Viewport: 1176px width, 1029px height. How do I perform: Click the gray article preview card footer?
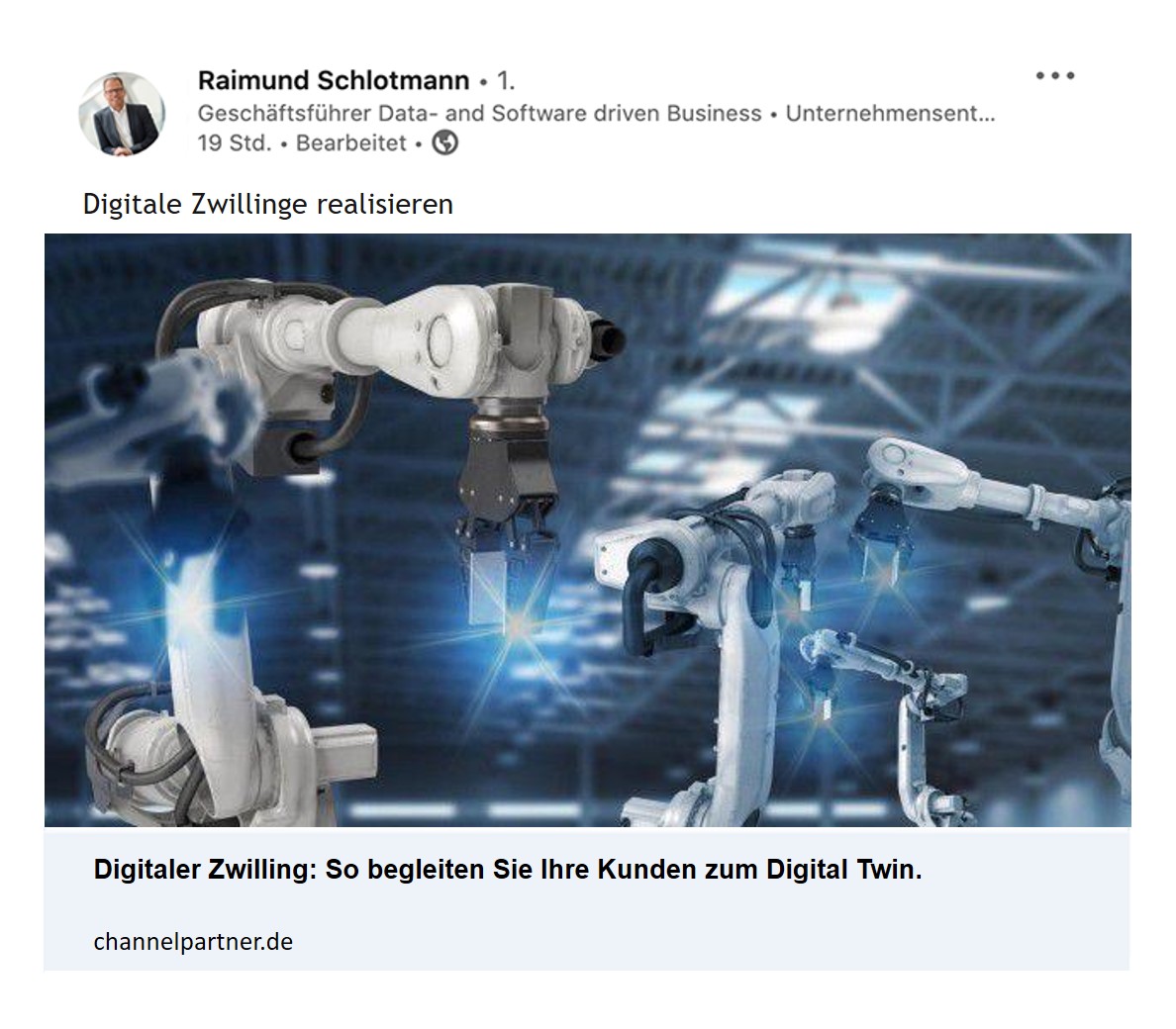coord(587,899)
